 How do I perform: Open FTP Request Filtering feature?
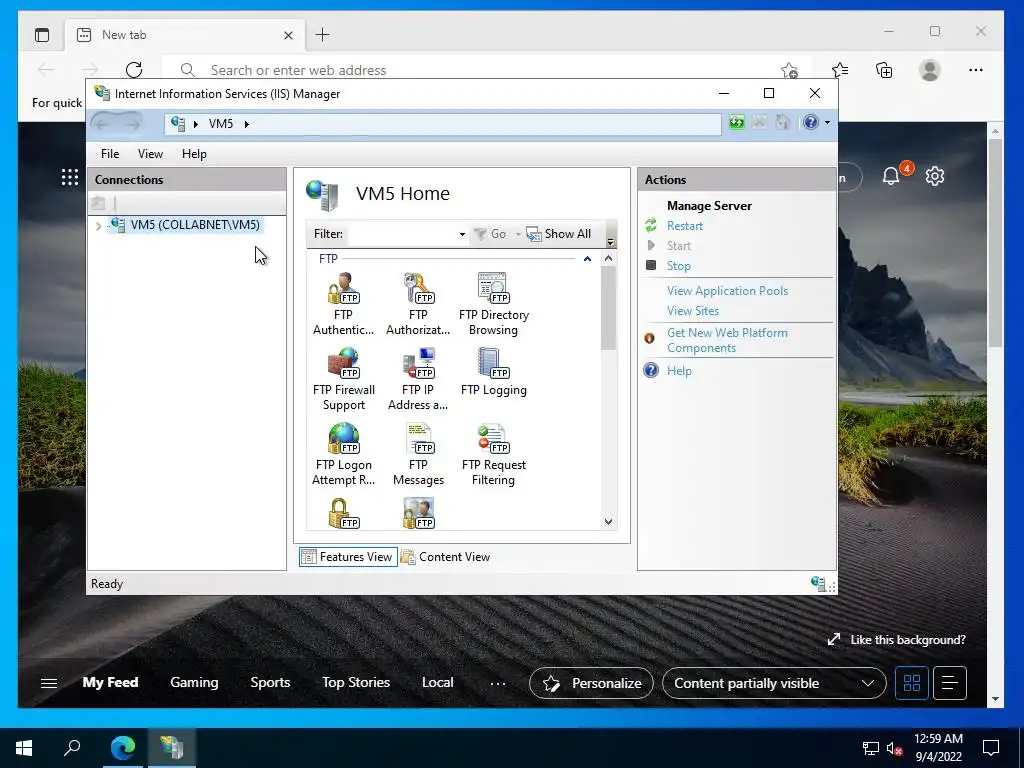tap(493, 455)
